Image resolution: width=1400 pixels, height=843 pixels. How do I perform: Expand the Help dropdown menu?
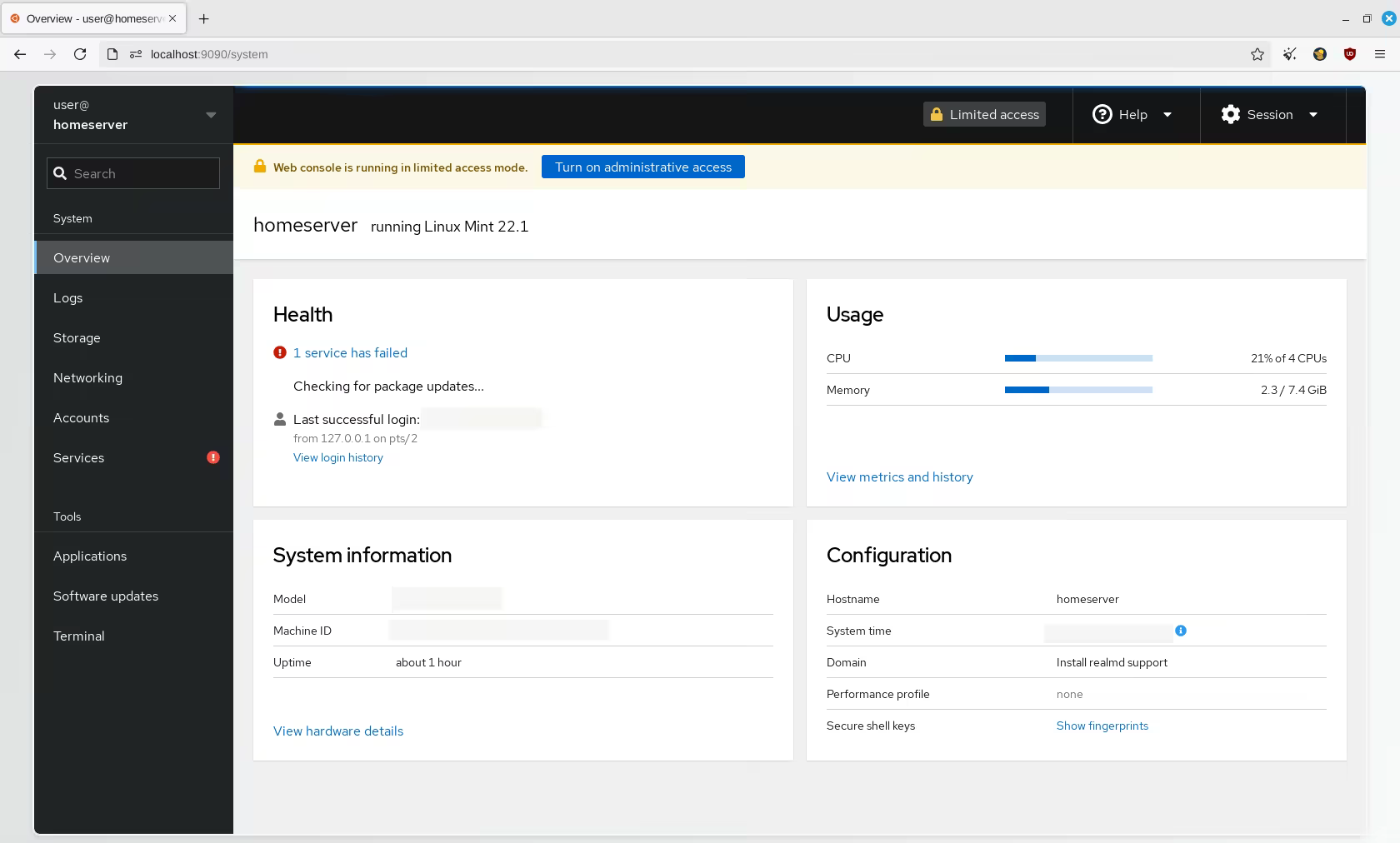coord(1132,115)
